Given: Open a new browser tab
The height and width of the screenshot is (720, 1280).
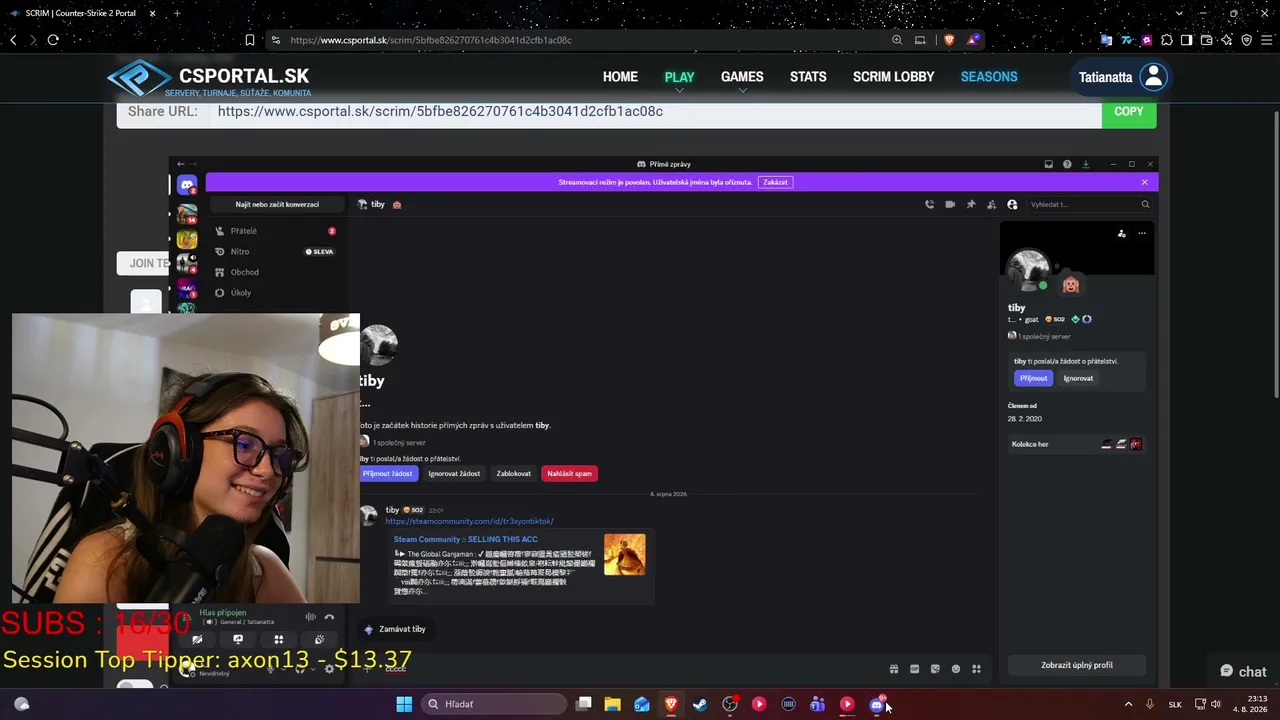Looking at the screenshot, I should tap(177, 13).
